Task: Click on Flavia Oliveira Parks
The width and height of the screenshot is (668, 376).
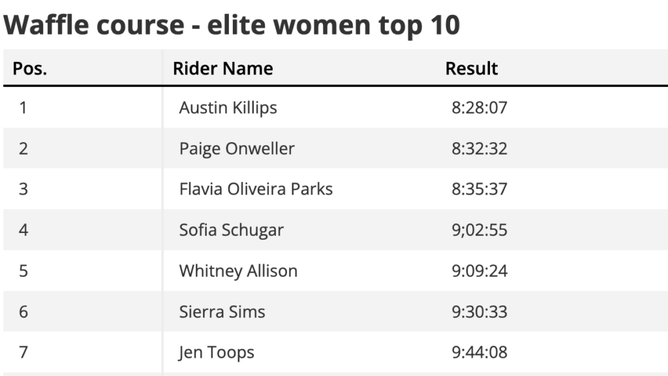Action: coord(256,189)
